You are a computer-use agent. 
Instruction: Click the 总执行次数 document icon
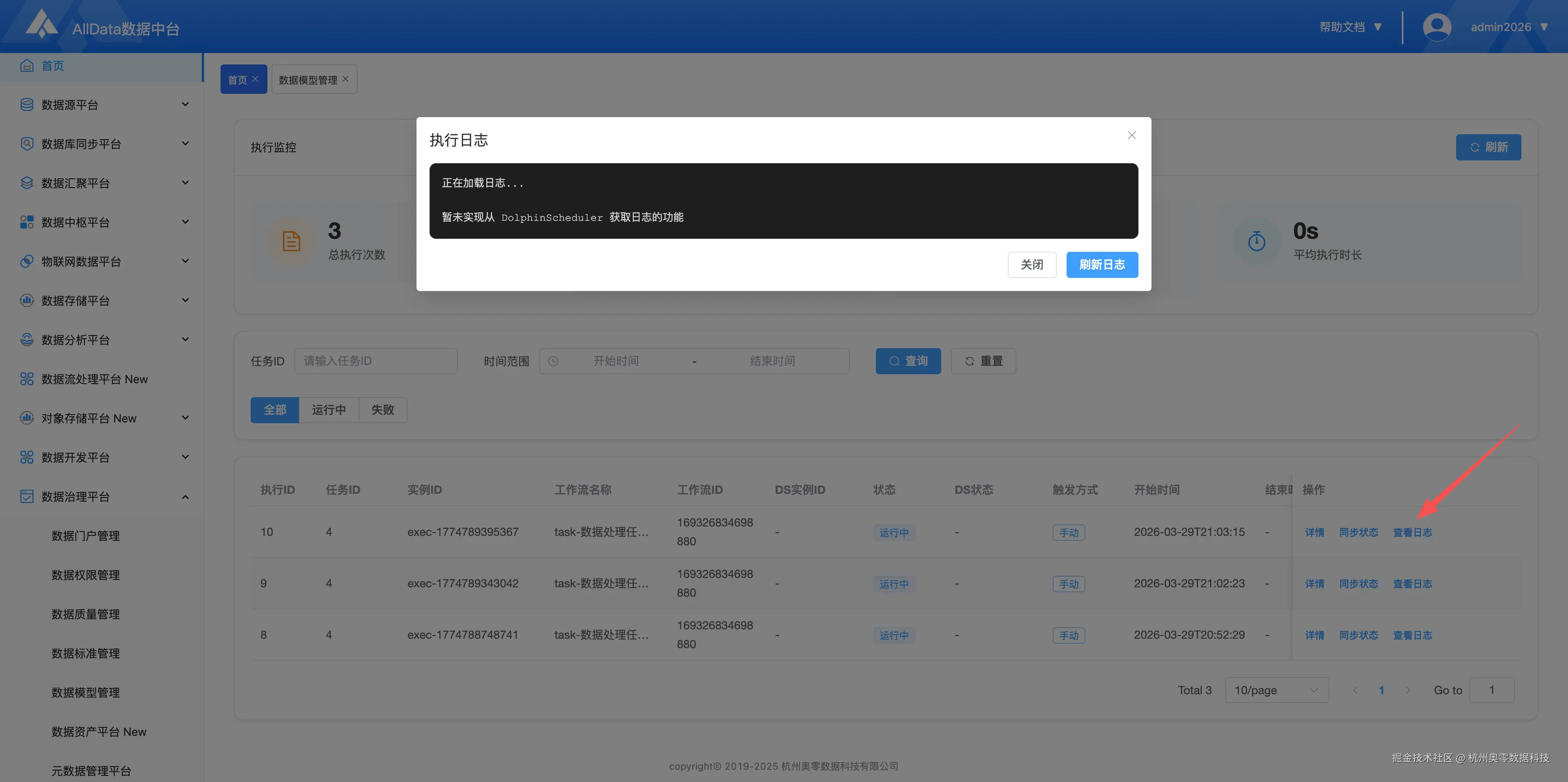[x=291, y=241]
